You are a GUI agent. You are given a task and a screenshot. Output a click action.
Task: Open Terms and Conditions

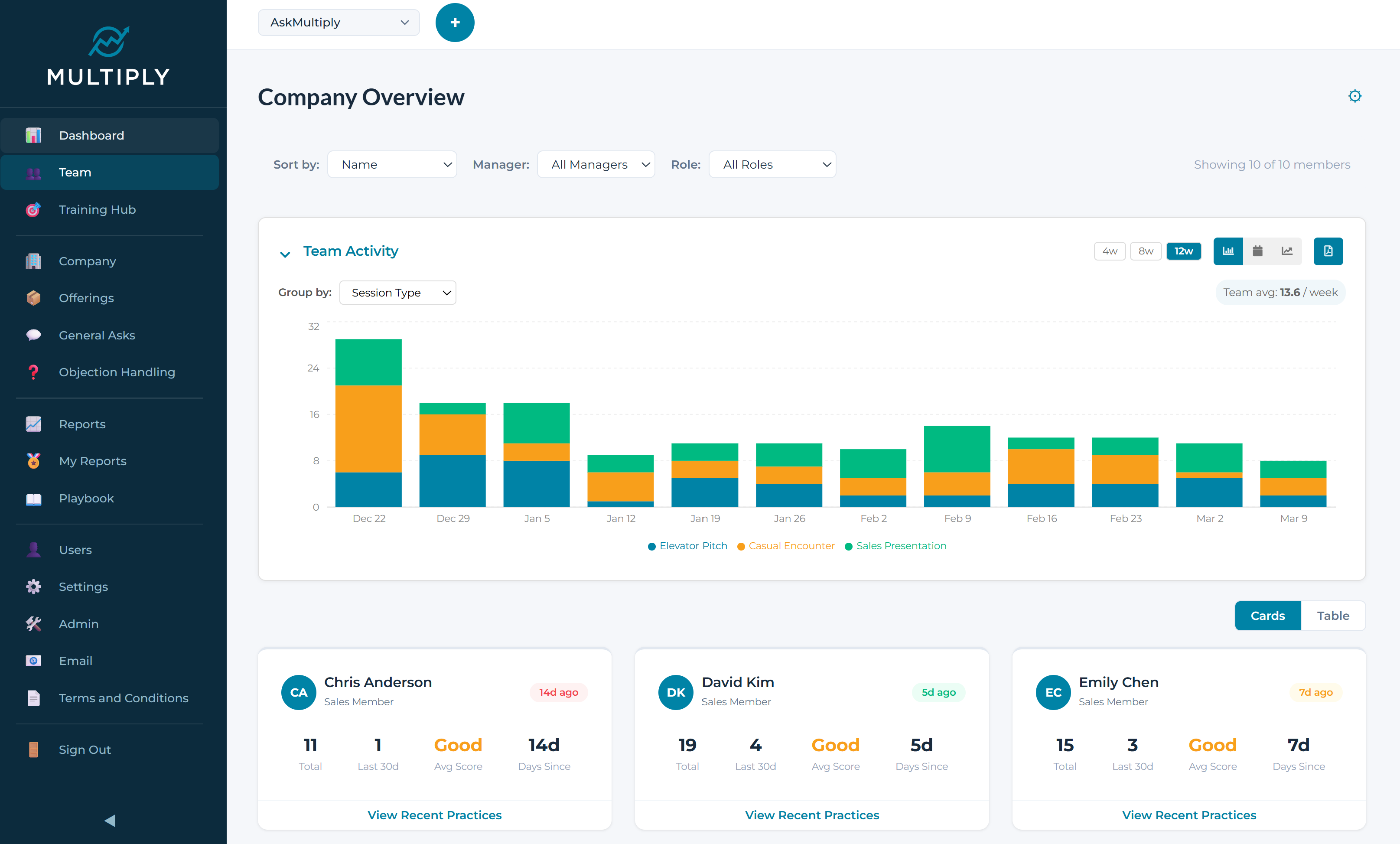[124, 698]
